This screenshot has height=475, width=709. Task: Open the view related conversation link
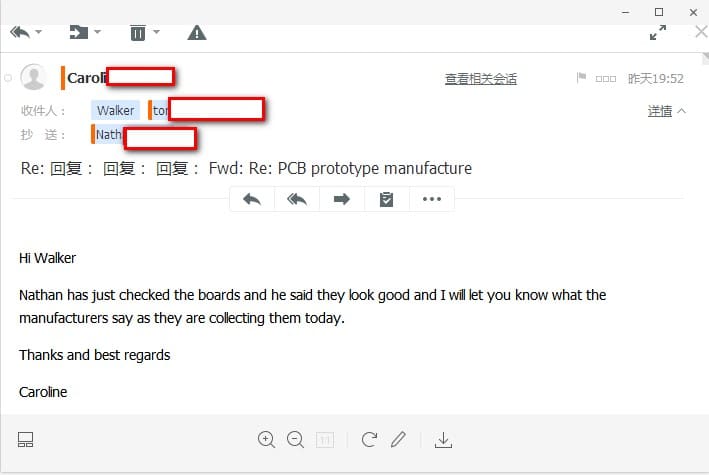[481, 79]
